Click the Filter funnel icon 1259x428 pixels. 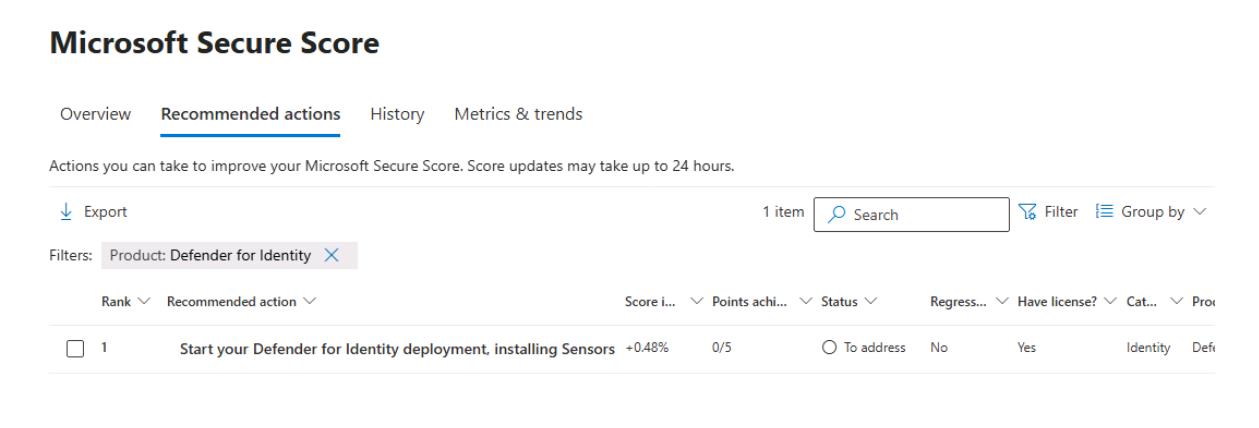(1026, 212)
